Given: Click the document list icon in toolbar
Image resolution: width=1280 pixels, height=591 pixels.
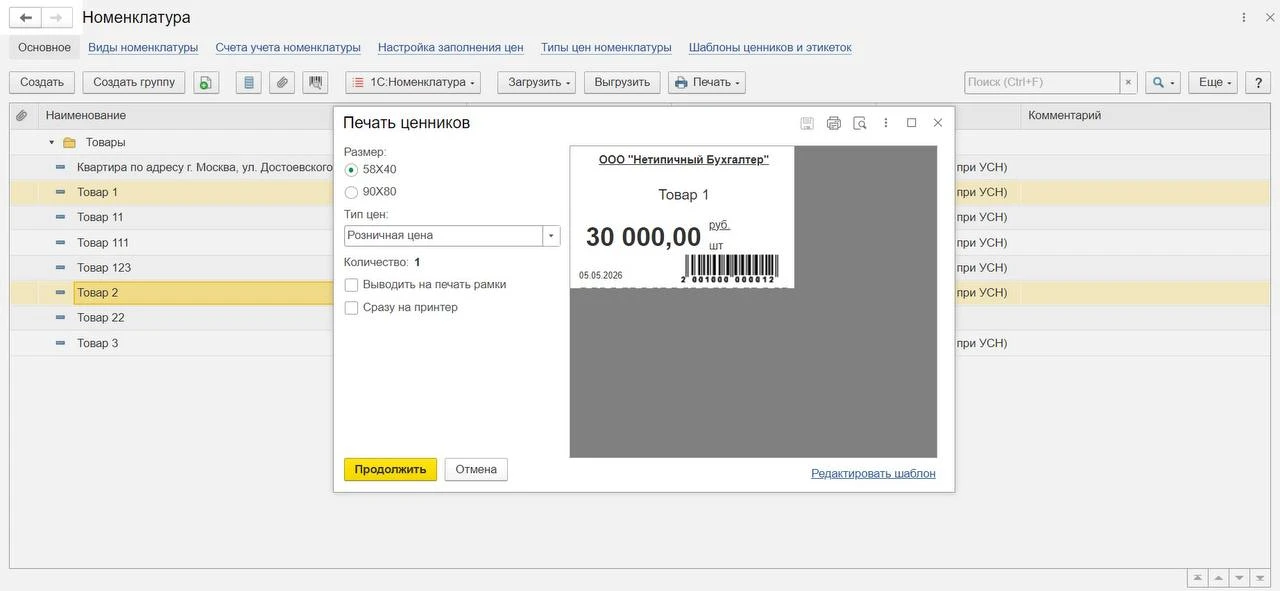Looking at the screenshot, I should click(249, 82).
